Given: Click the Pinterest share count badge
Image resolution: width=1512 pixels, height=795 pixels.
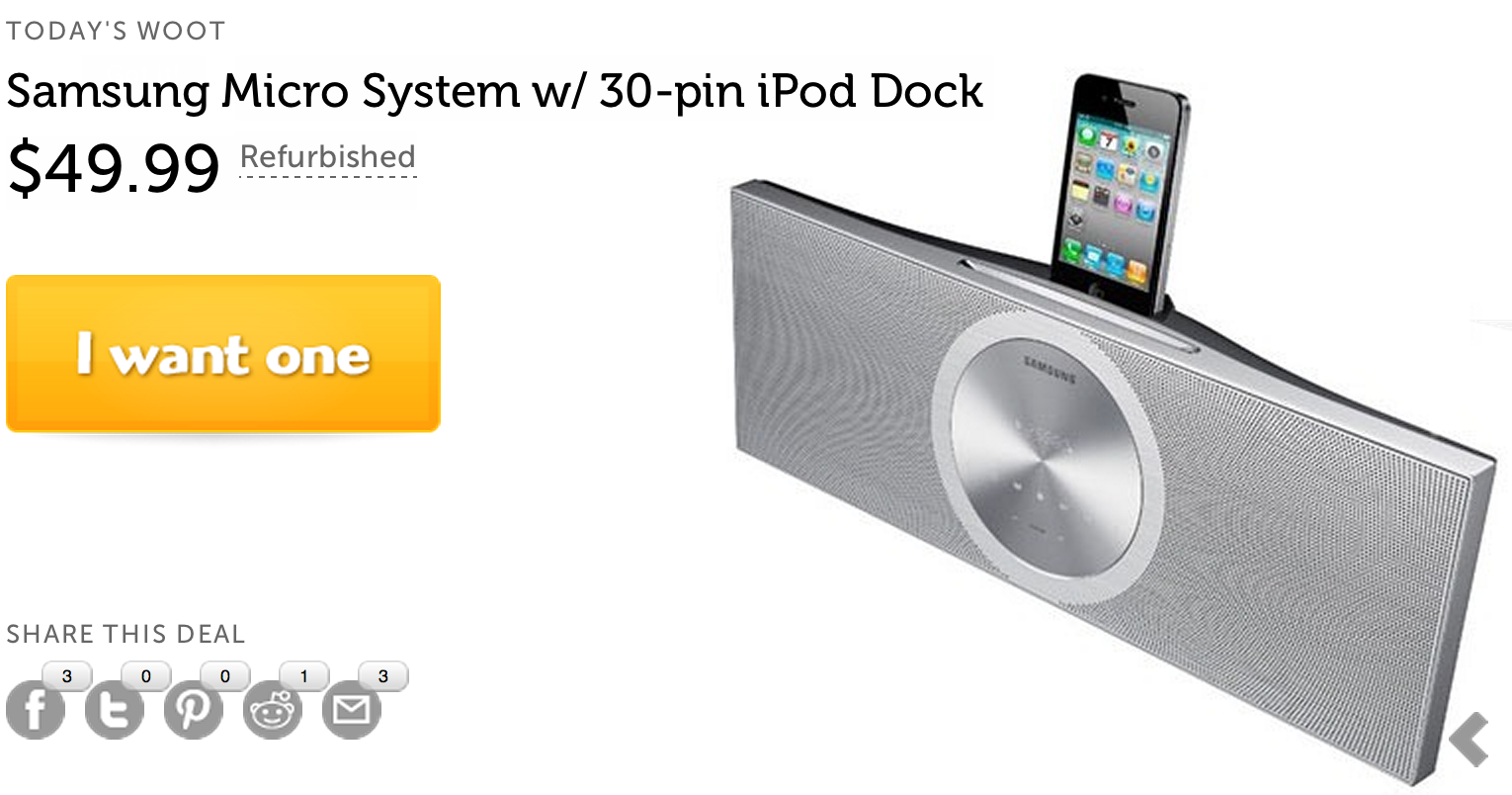Looking at the screenshot, I should point(225,676).
